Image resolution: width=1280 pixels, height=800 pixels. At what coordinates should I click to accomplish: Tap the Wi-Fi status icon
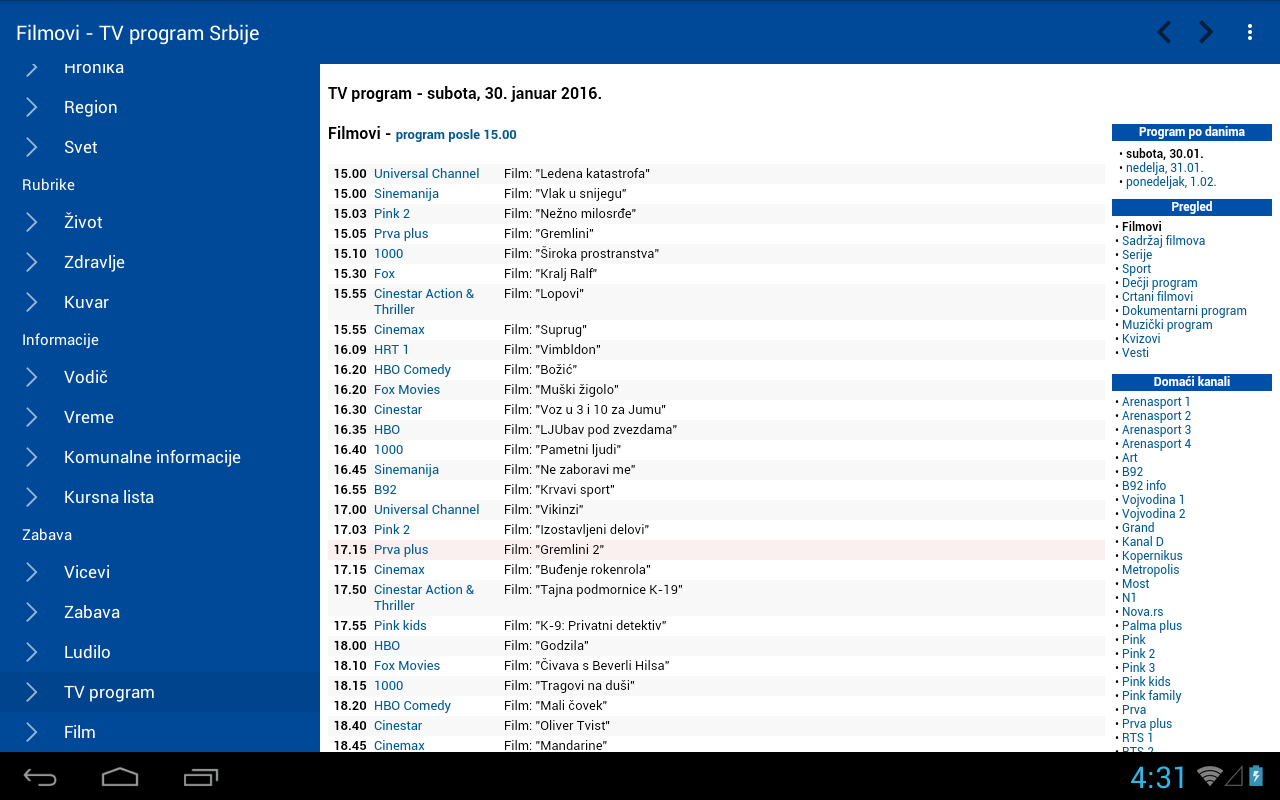point(1210,776)
